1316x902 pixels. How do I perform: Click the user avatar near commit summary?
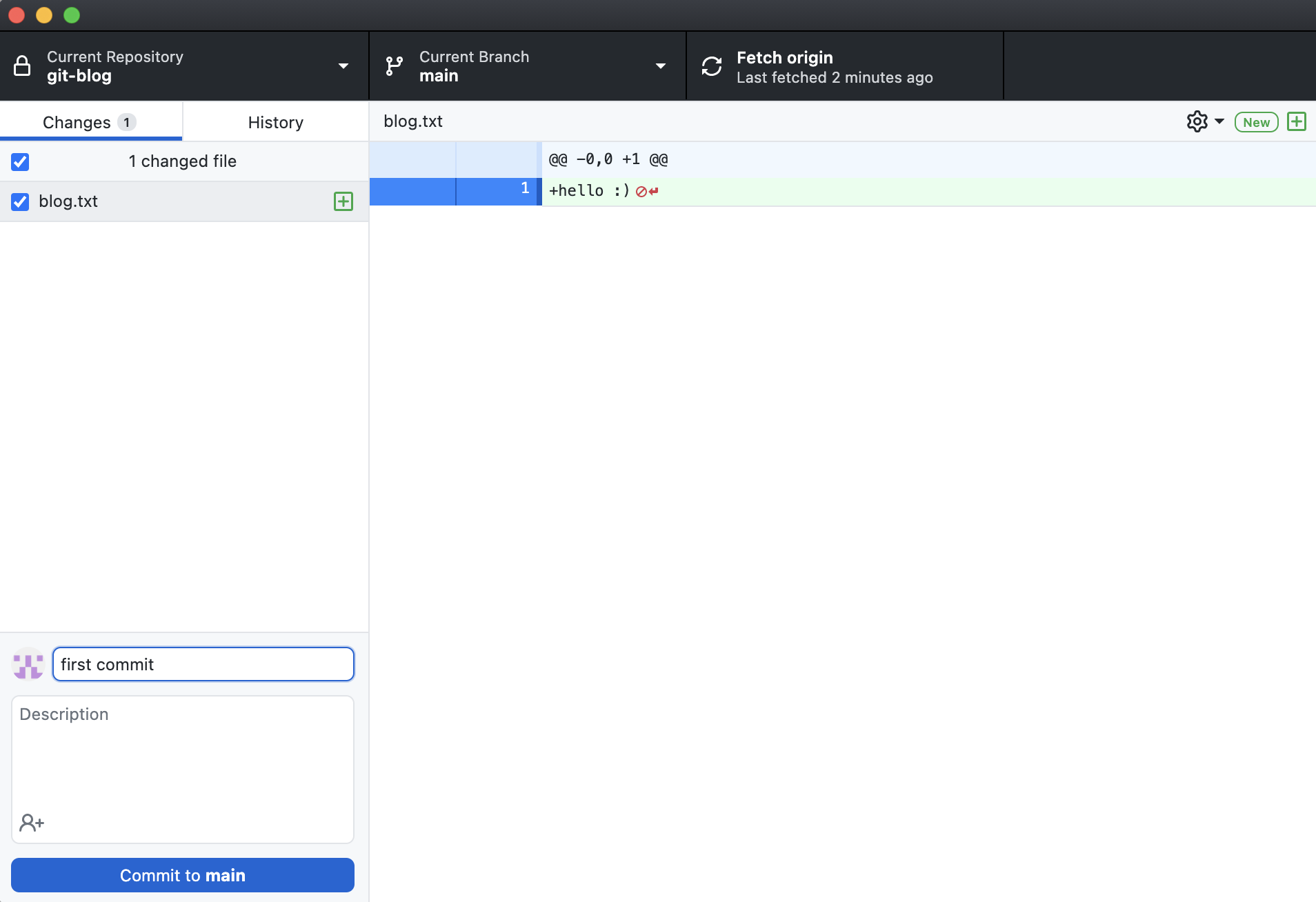click(28, 663)
